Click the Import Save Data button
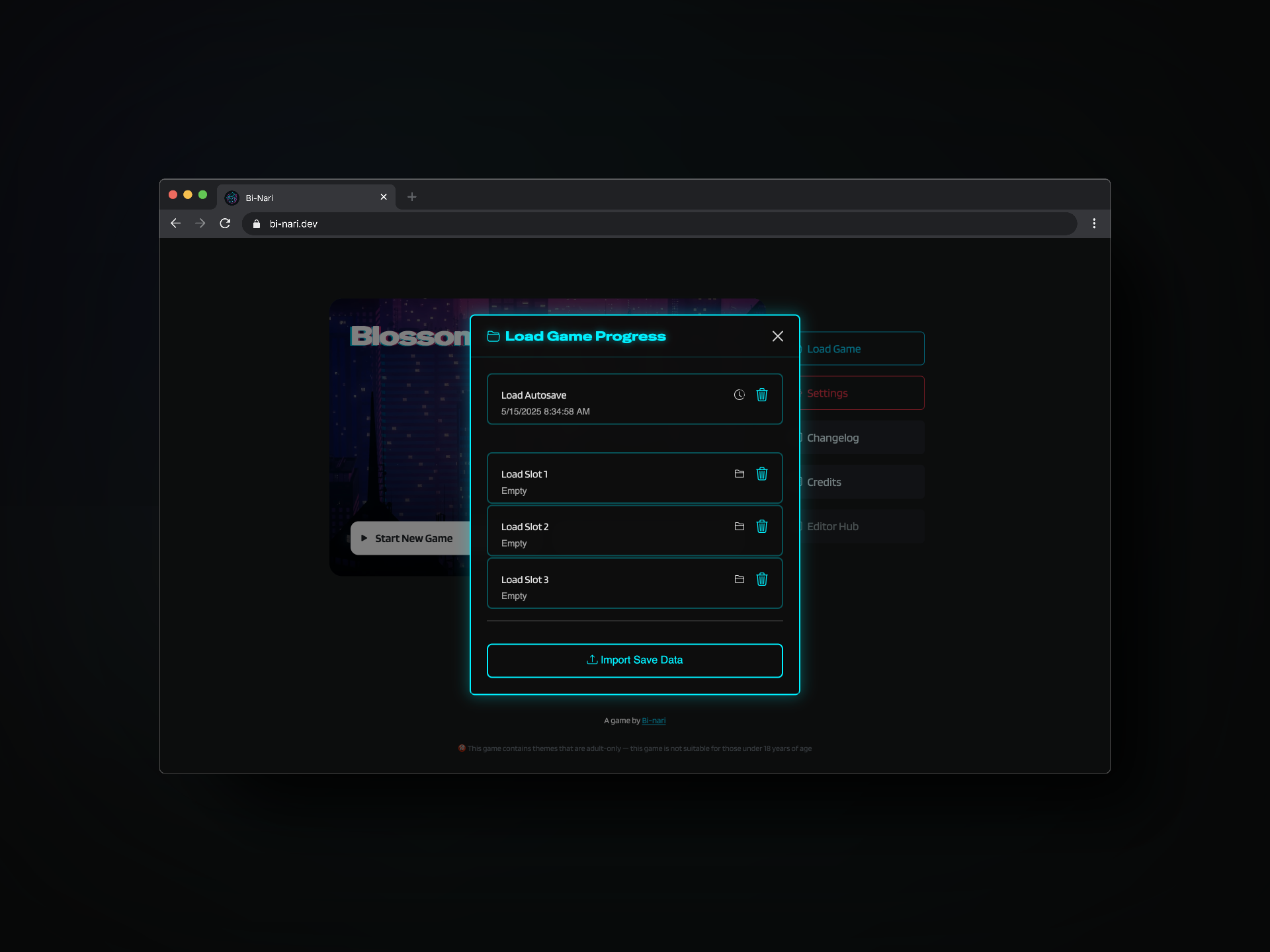The height and width of the screenshot is (952, 1270). coord(634,660)
